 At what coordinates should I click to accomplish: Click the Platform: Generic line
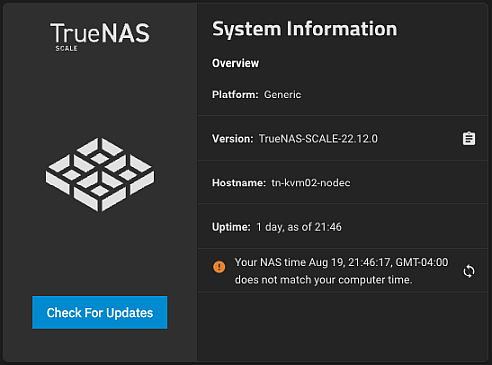(256, 95)
